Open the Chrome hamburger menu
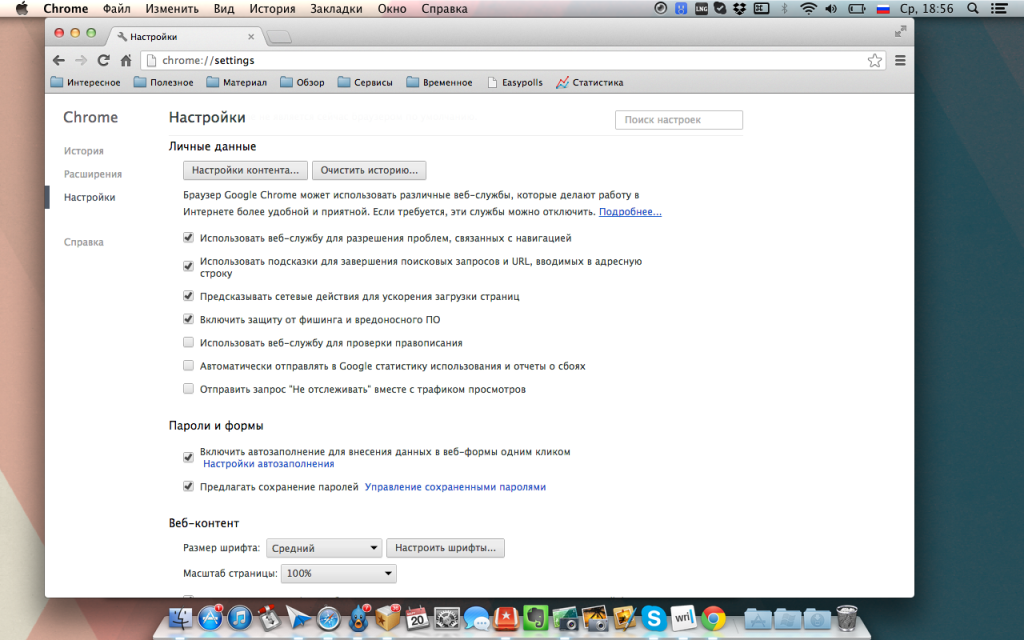Image resolution: width=1024 pixels, height=640 pixels. point(901,60)
